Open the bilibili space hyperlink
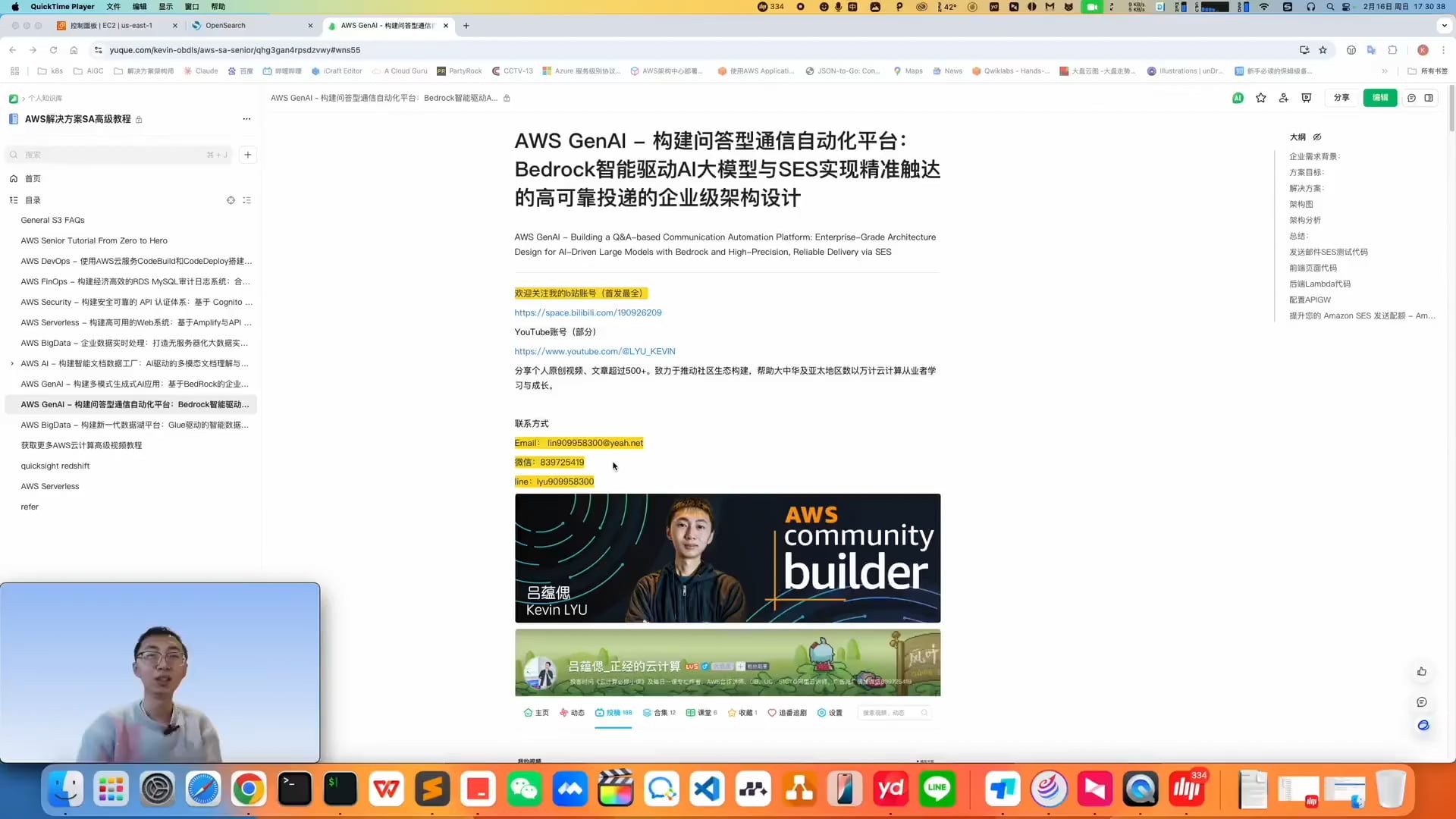1456x819 pixels. tap(588, 312)
